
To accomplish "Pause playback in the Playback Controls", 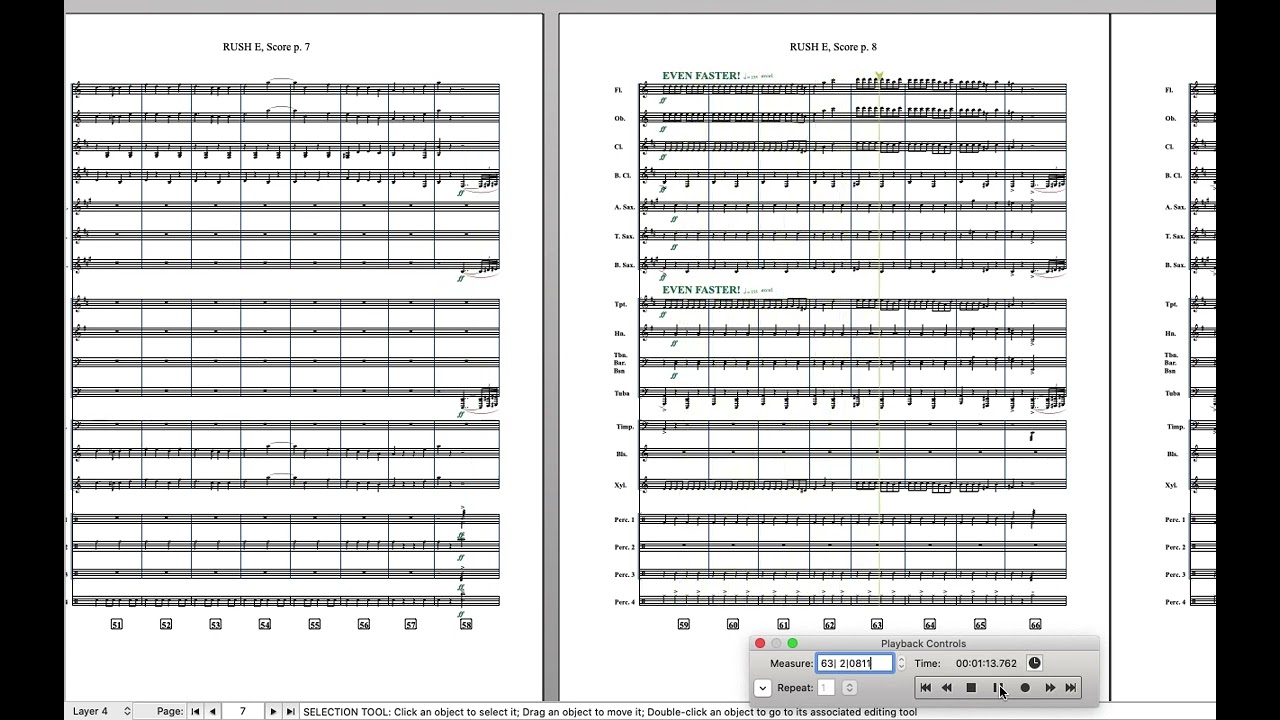I will click(x=997, y=688).
